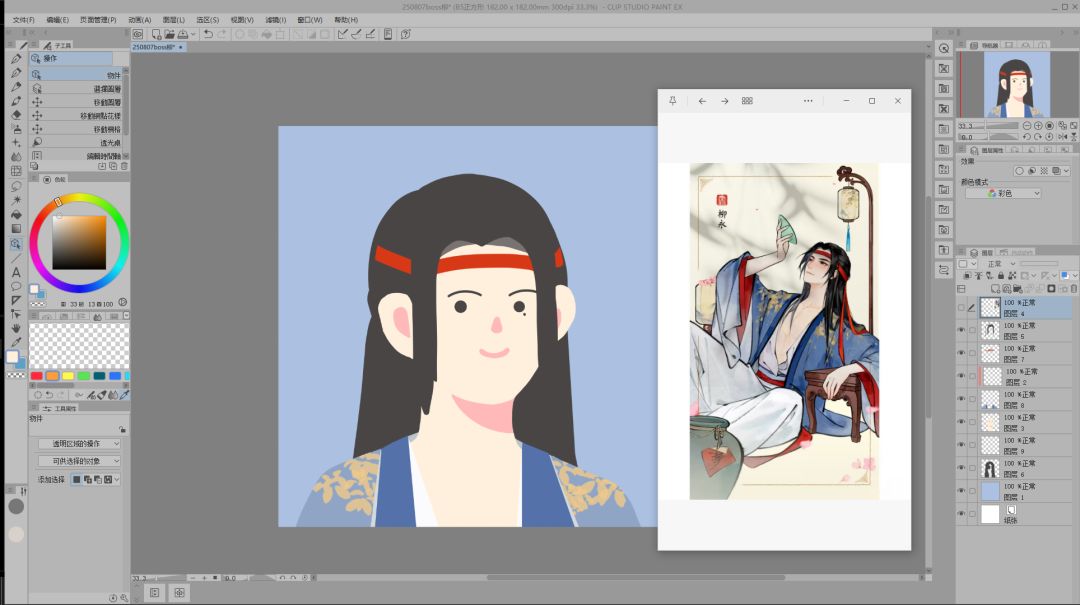Toggle visibility of 图层 1 blue background layer
This screenshot has height=605, width=1080.
click(962, 491)
